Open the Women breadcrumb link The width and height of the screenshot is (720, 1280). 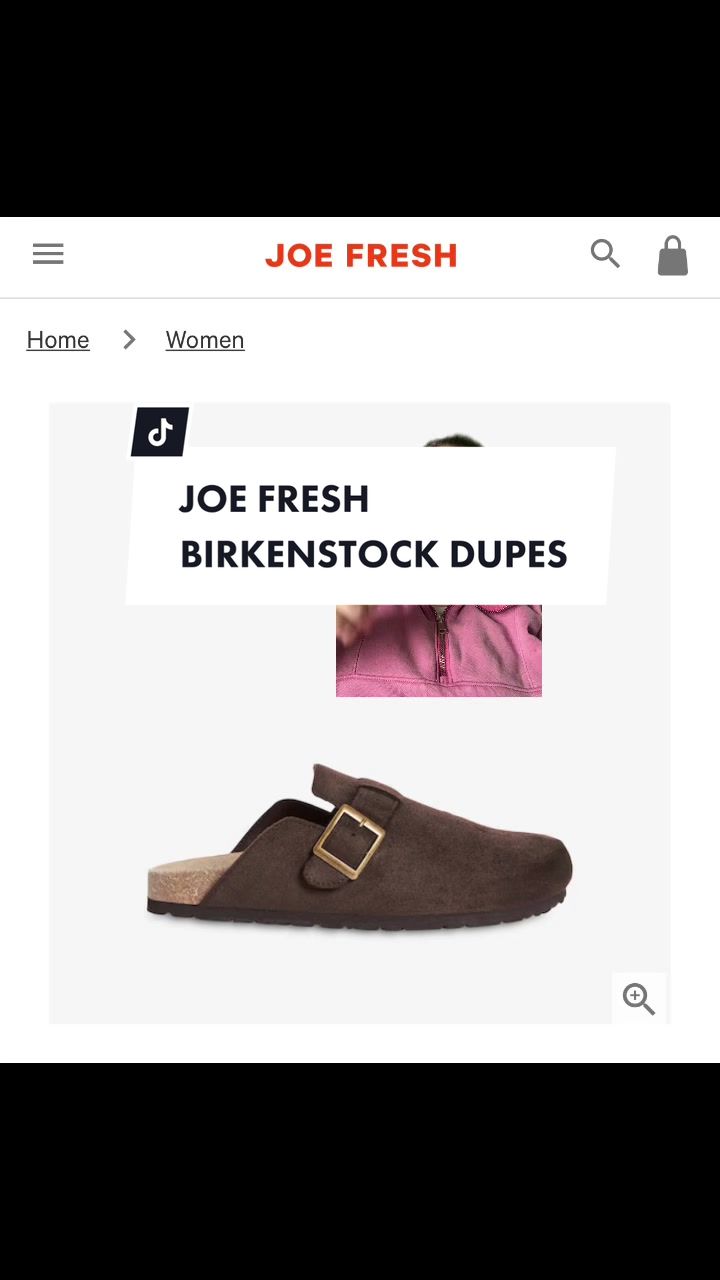coord(205,340)
